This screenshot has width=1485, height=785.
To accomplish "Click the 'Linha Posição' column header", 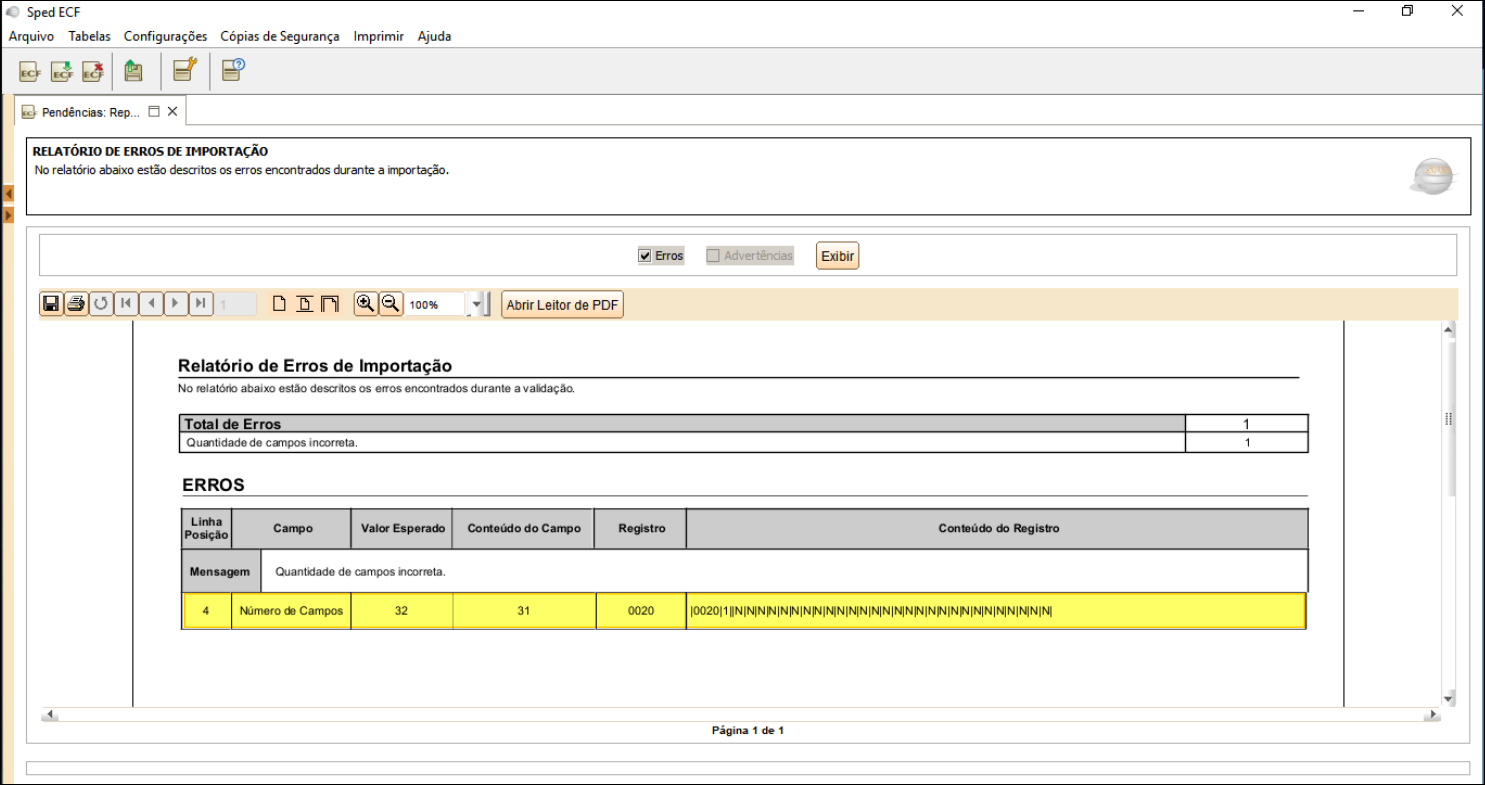I will 206,528.
